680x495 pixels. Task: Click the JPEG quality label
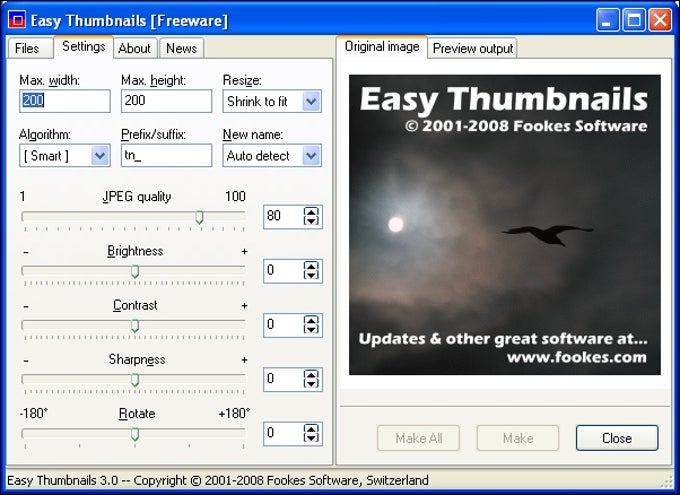137,197
